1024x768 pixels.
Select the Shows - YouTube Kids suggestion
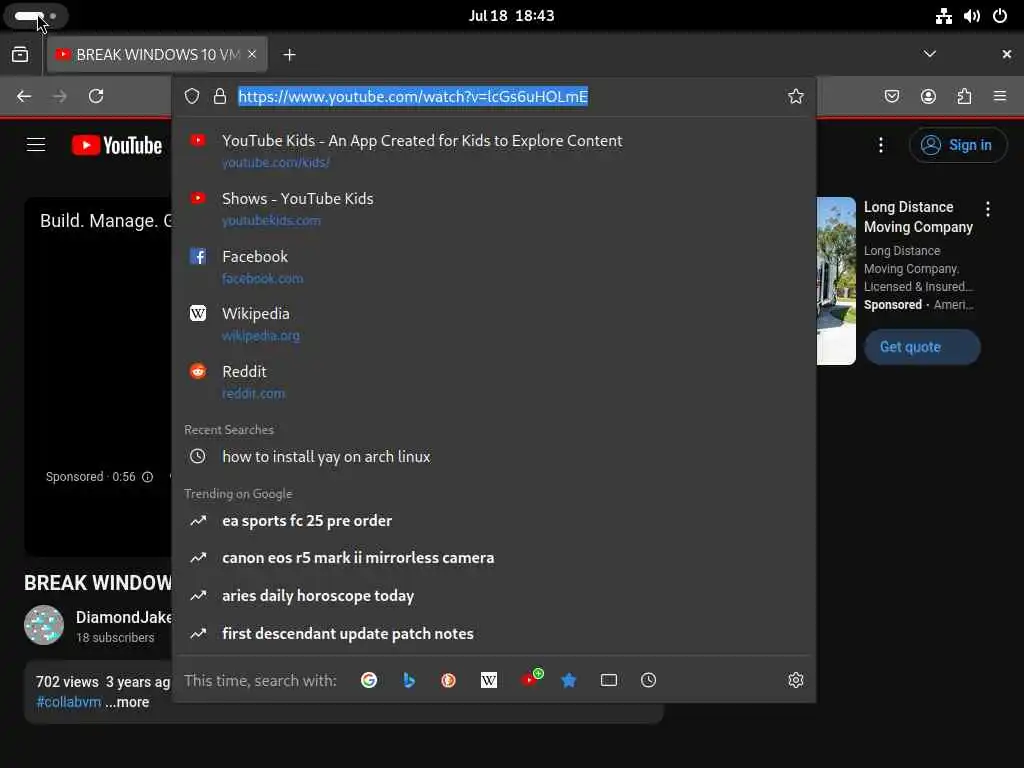(x=494, y=209)
